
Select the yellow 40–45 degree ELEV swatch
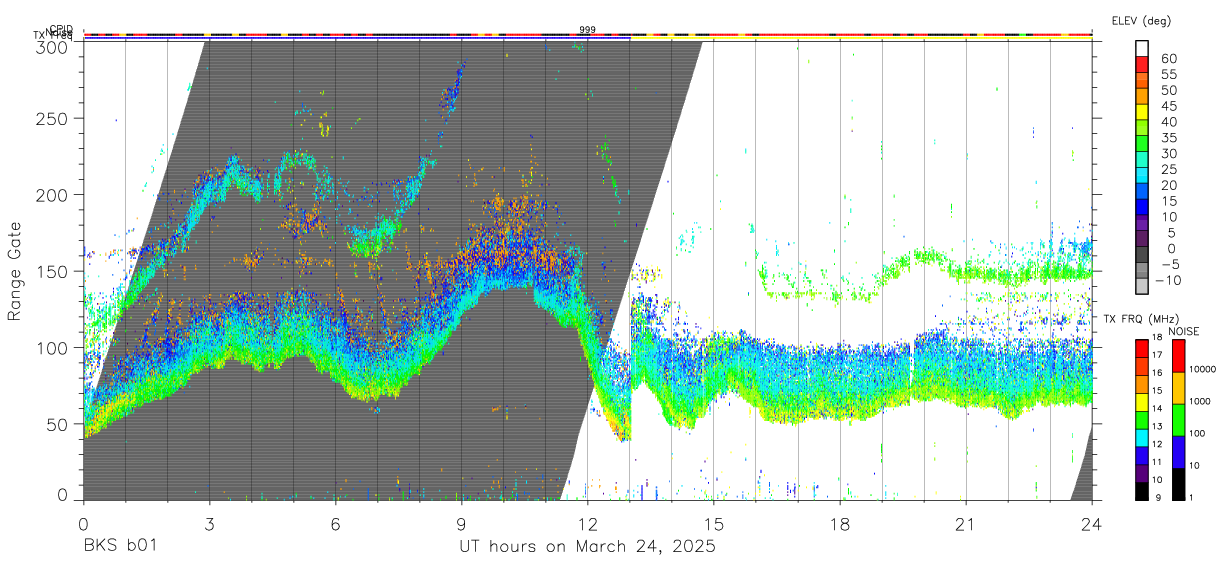(x=1143, y=113)
